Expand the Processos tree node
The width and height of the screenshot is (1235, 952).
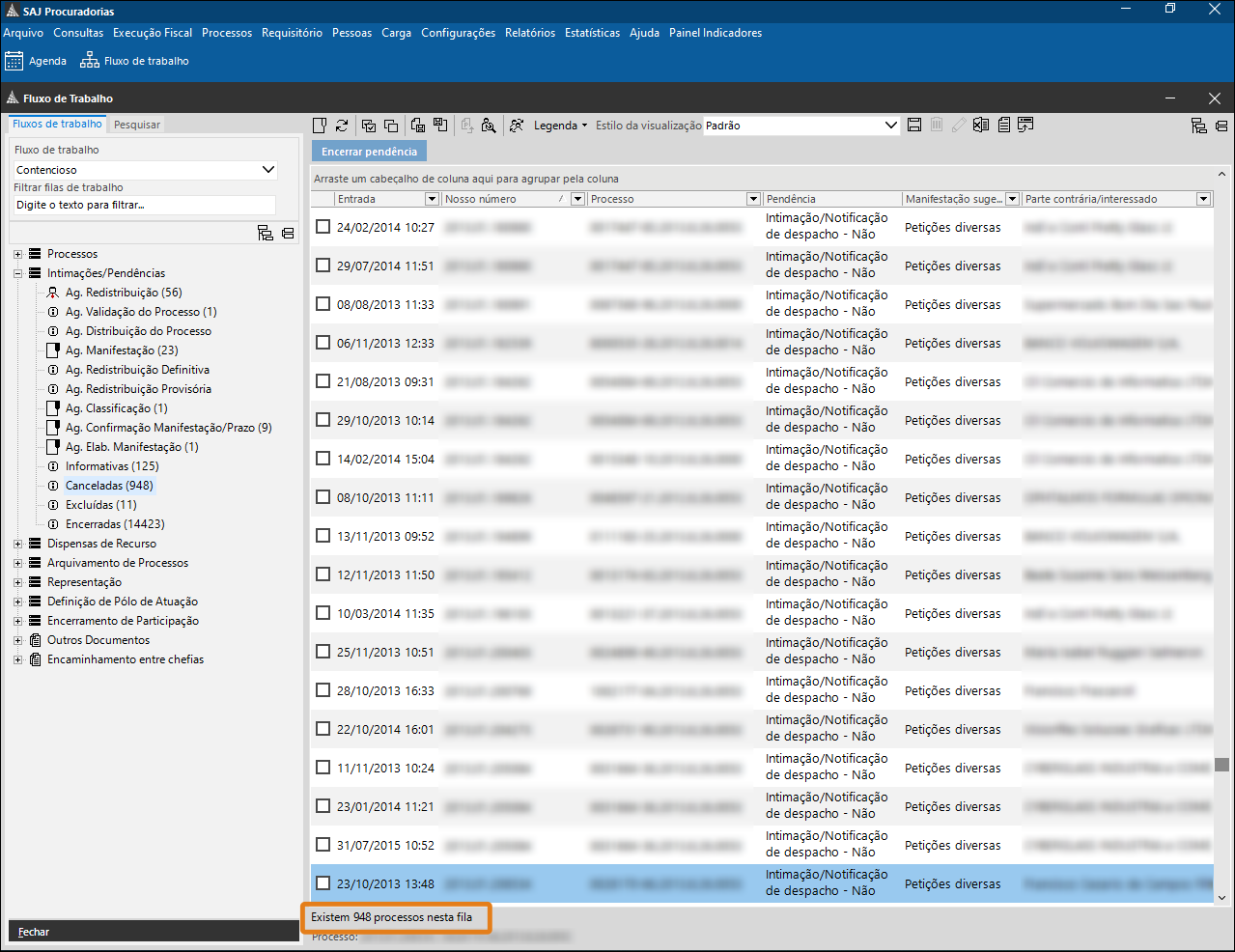[x=17, y=254]
